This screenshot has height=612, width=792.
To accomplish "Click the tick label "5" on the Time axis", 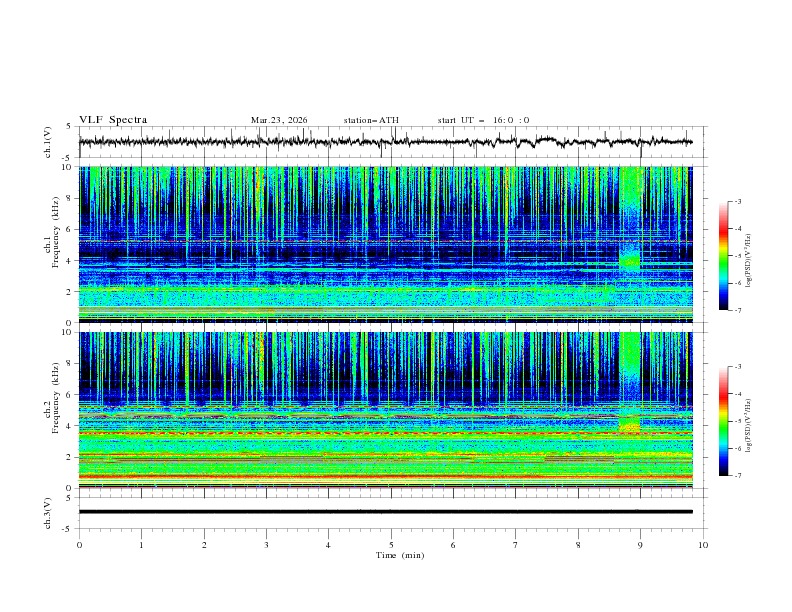I will click(391, 545).
